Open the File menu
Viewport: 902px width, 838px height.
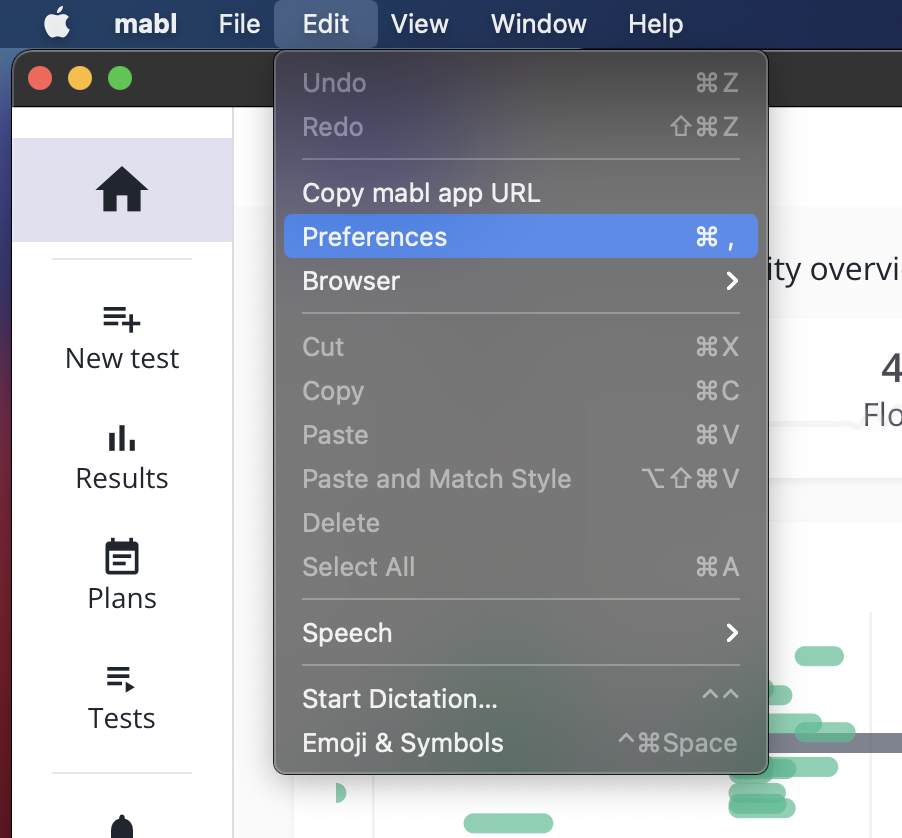click(x=239, y=24)
